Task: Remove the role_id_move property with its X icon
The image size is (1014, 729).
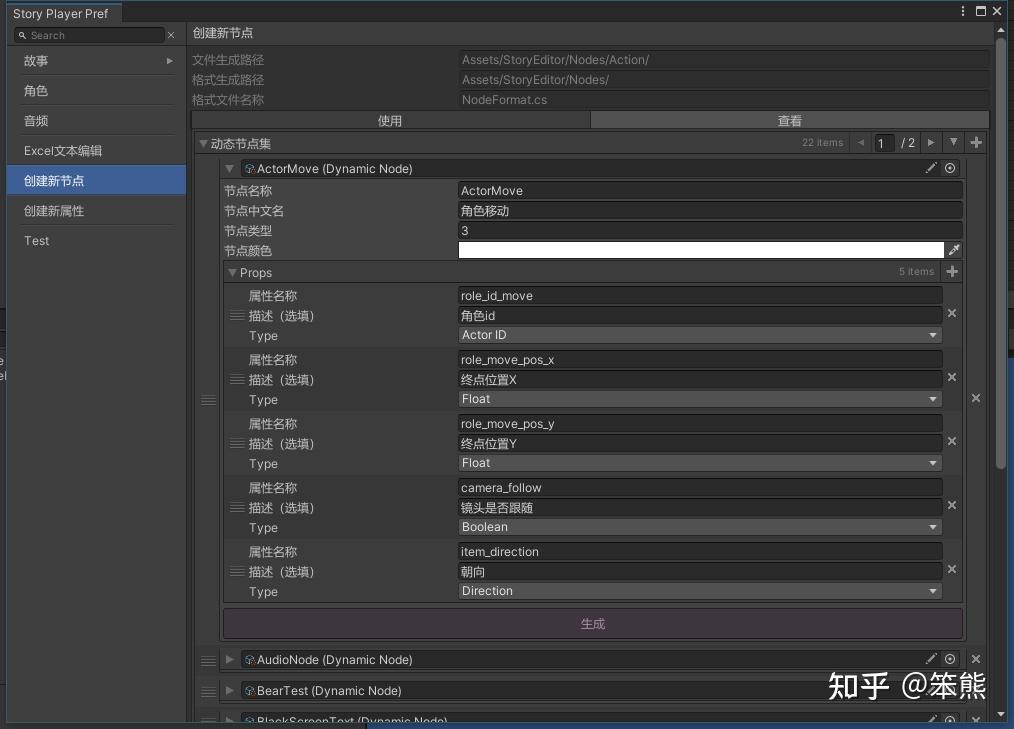Action: tap(951, 313)
